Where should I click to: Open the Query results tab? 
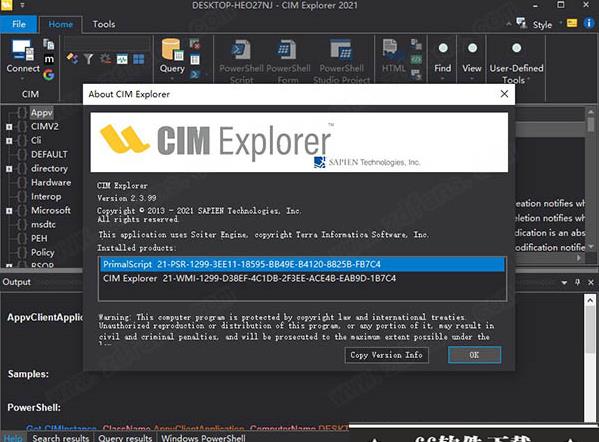125,438
